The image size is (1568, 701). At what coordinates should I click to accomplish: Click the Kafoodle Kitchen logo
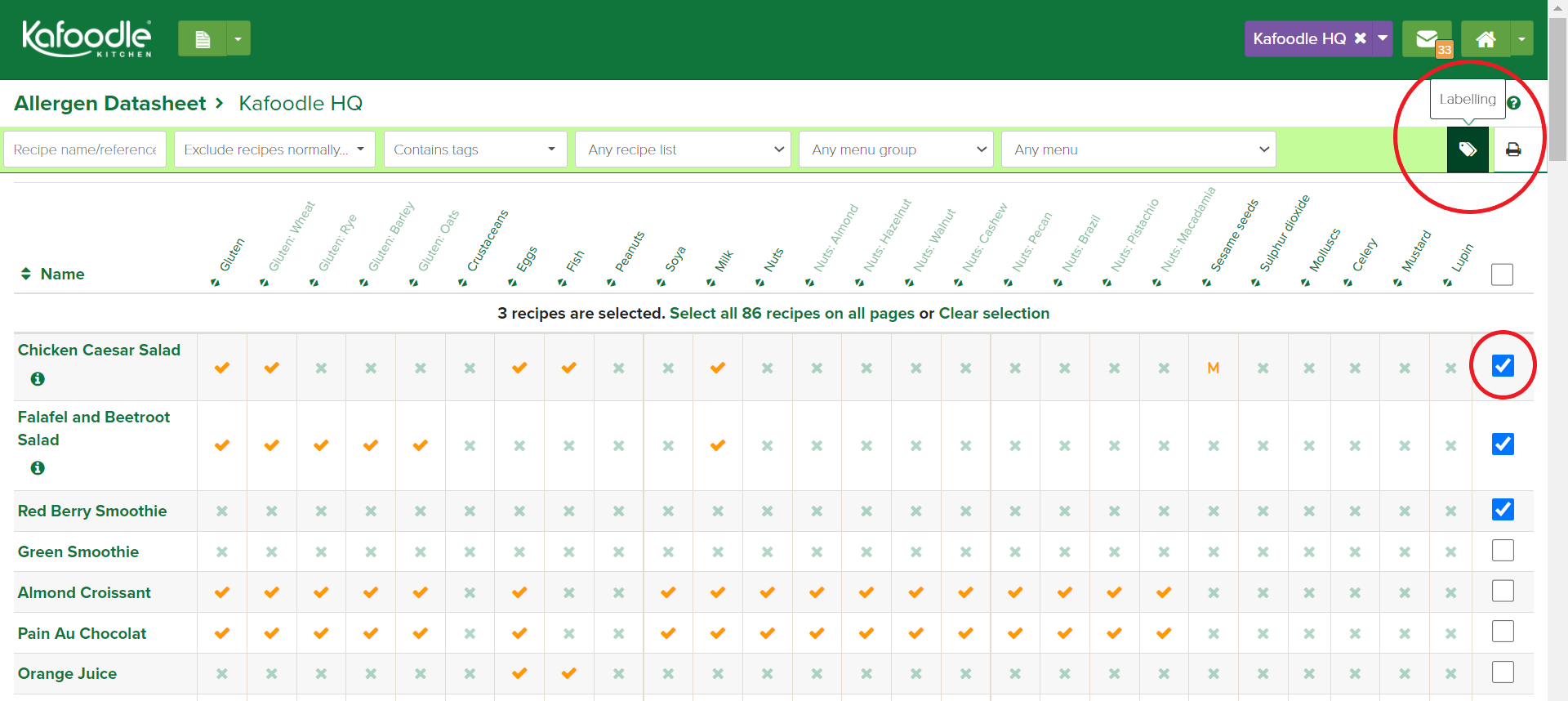(87, 38)
